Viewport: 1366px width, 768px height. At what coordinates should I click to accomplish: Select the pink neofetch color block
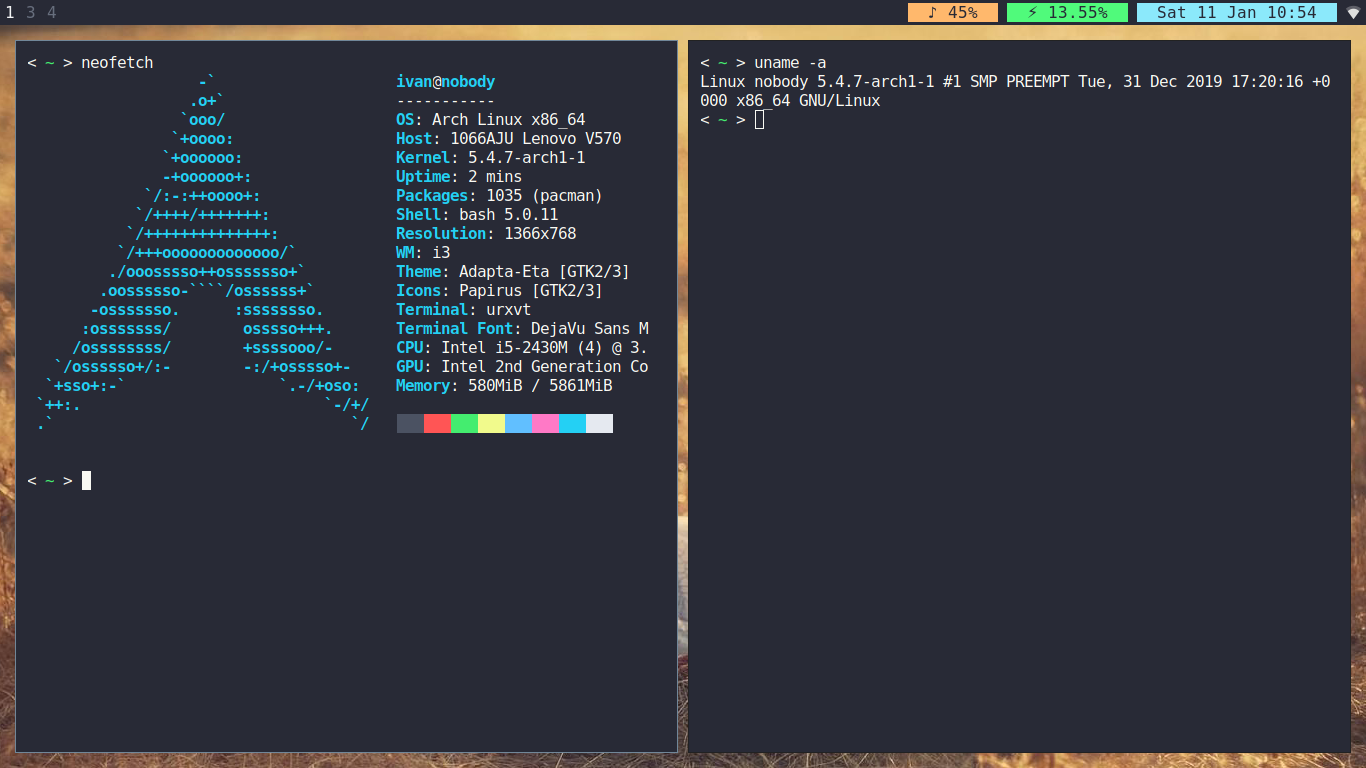coord(545,424)
